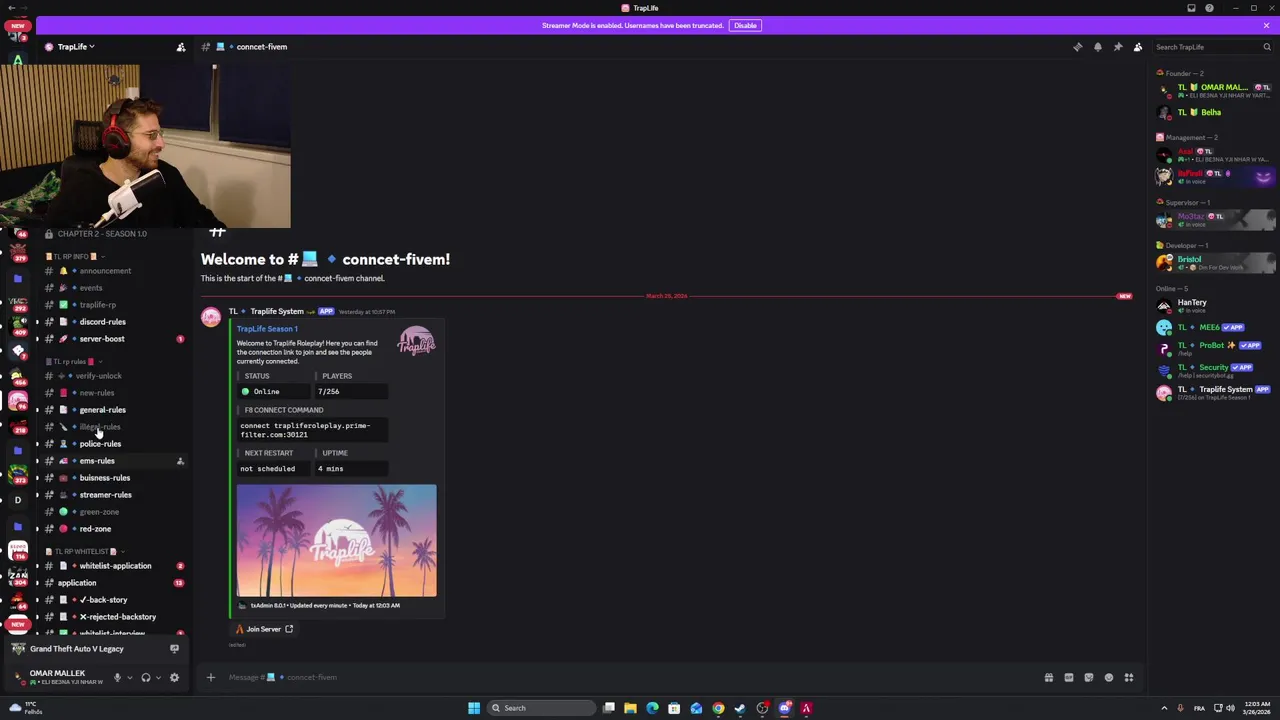The height and width of the screenshot is (720, 1280).
Task: Click the Grand Theft Auto V Legacy activity panel
Action: (x=95, y=649)
